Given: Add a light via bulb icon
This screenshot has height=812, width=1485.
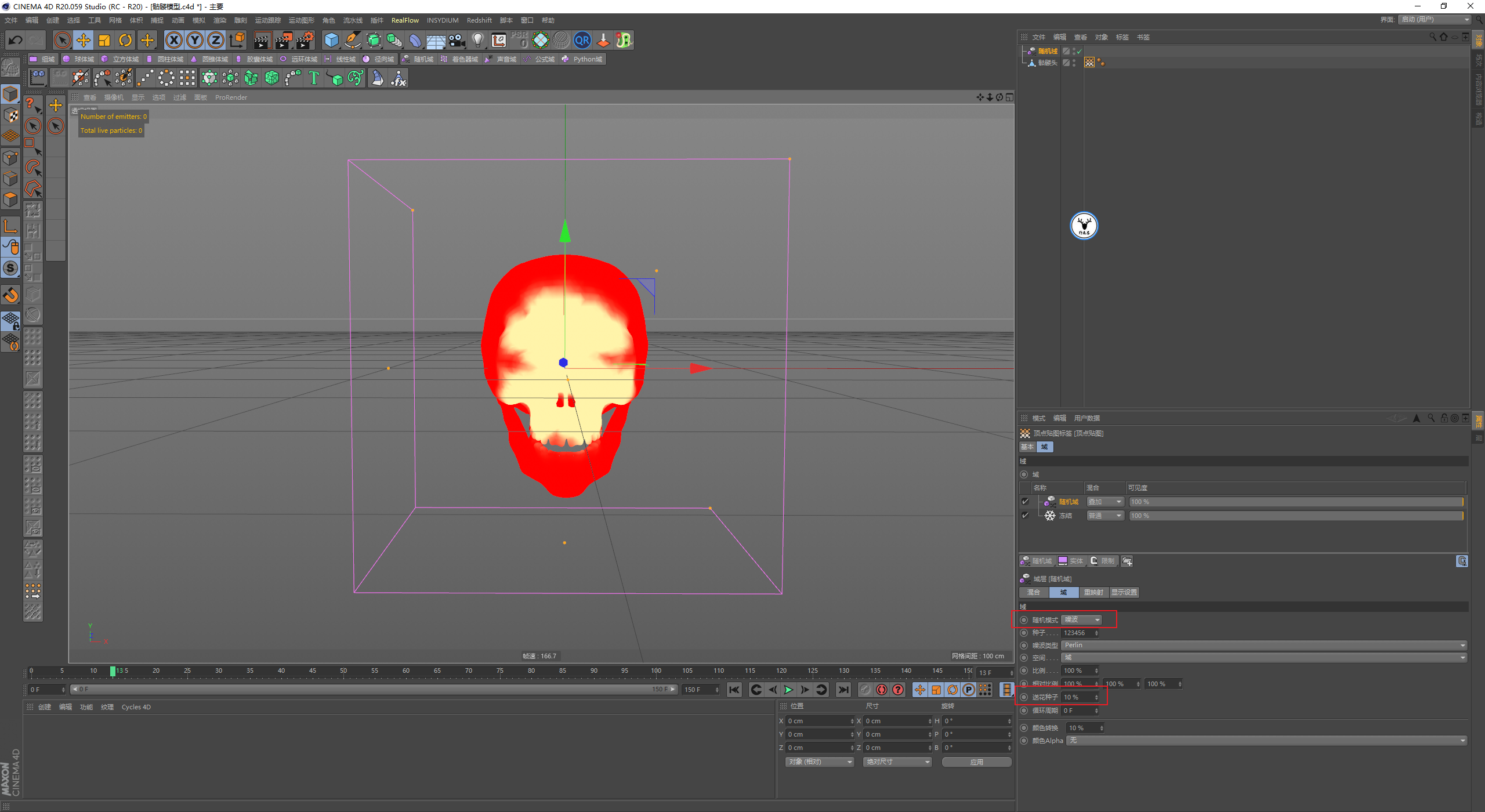Looking at the screenshot, I should [x=477, y=40].
